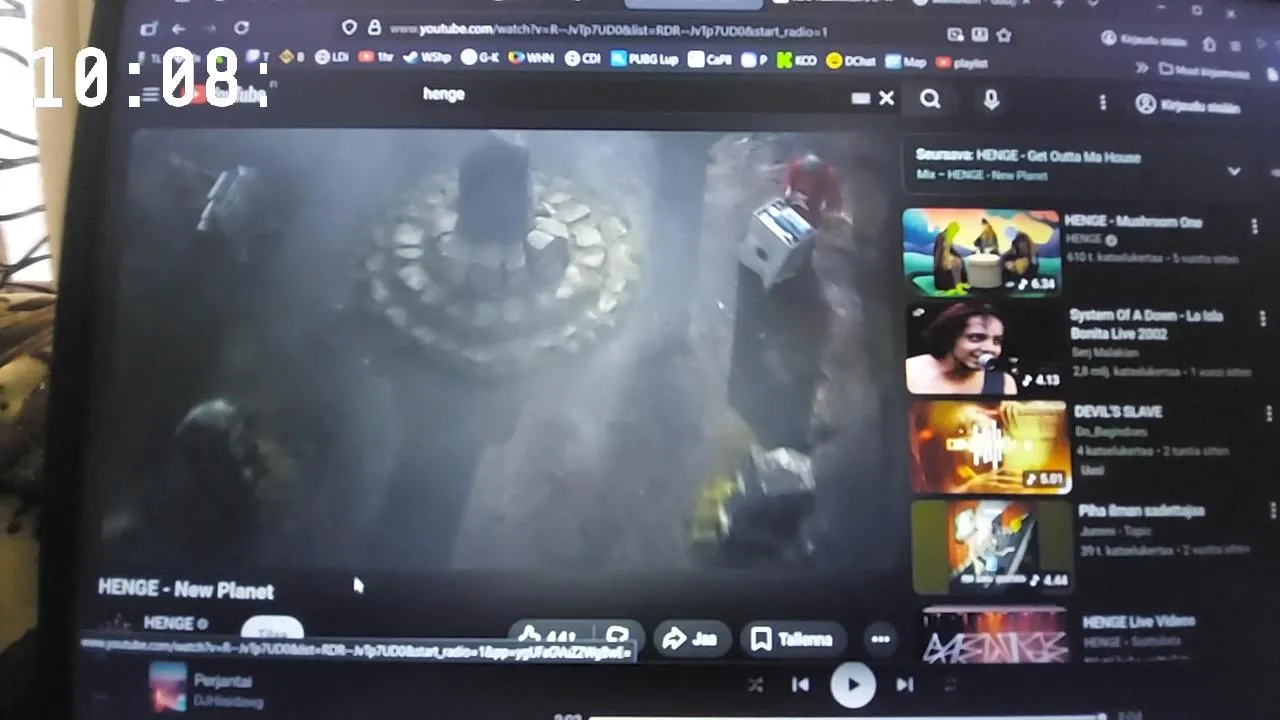
Task: Open HENGE - Mushroom One thumbnail
Action: point(981,252)
